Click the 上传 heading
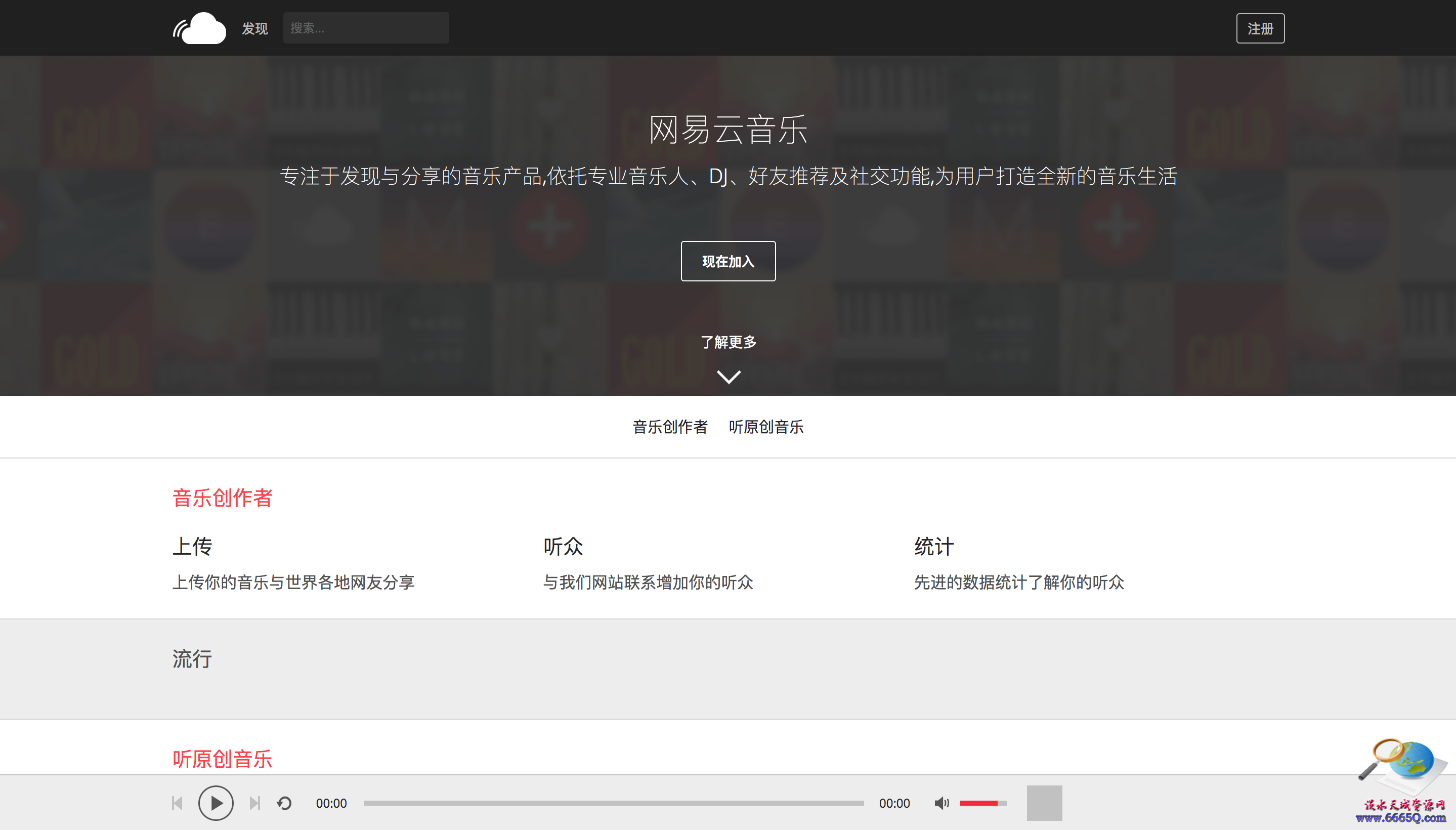This screenshot has width=1456, height=830. coord(192,546)
